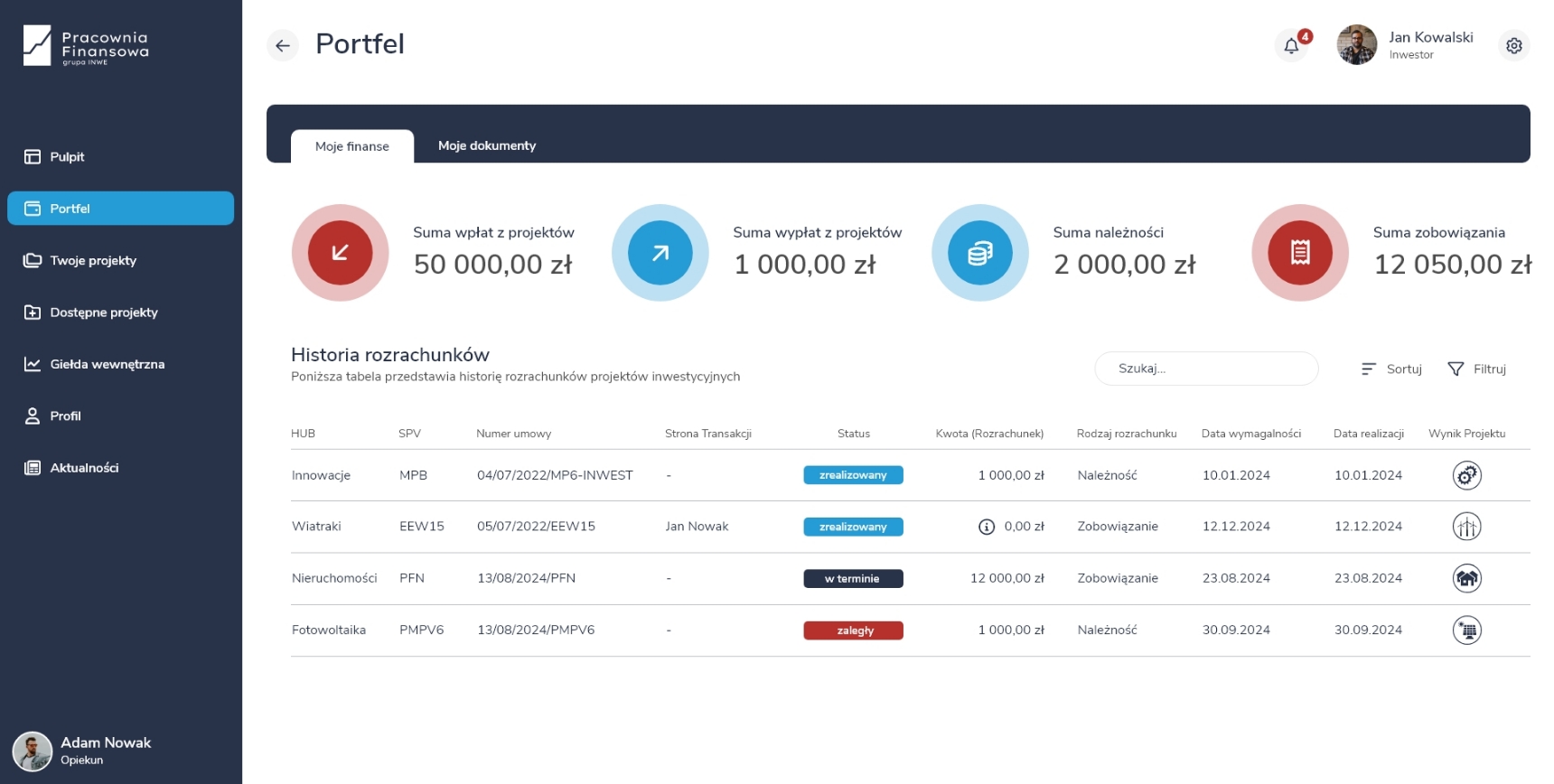Click Jan Kowalski profile avatar
This screenshot has height=784, width=1554.
coord(1356,45)
